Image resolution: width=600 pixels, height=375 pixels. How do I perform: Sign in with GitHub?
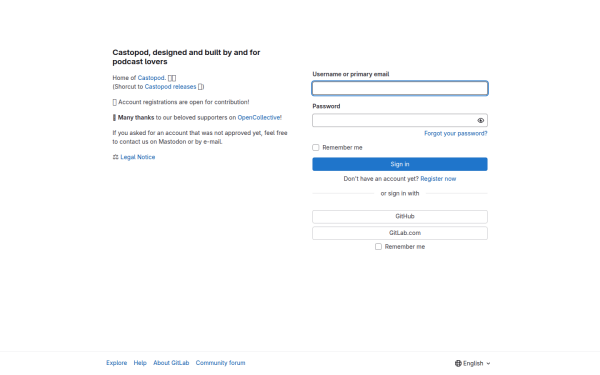[400, 217]
